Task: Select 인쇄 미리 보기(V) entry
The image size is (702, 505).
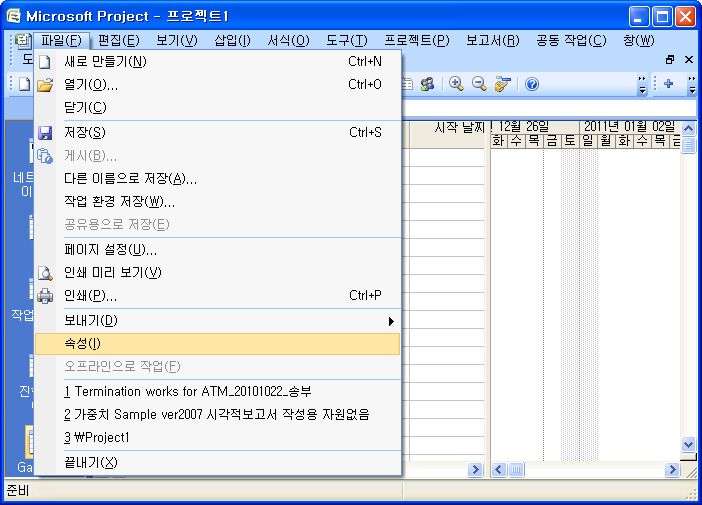Action: (218, 273)
